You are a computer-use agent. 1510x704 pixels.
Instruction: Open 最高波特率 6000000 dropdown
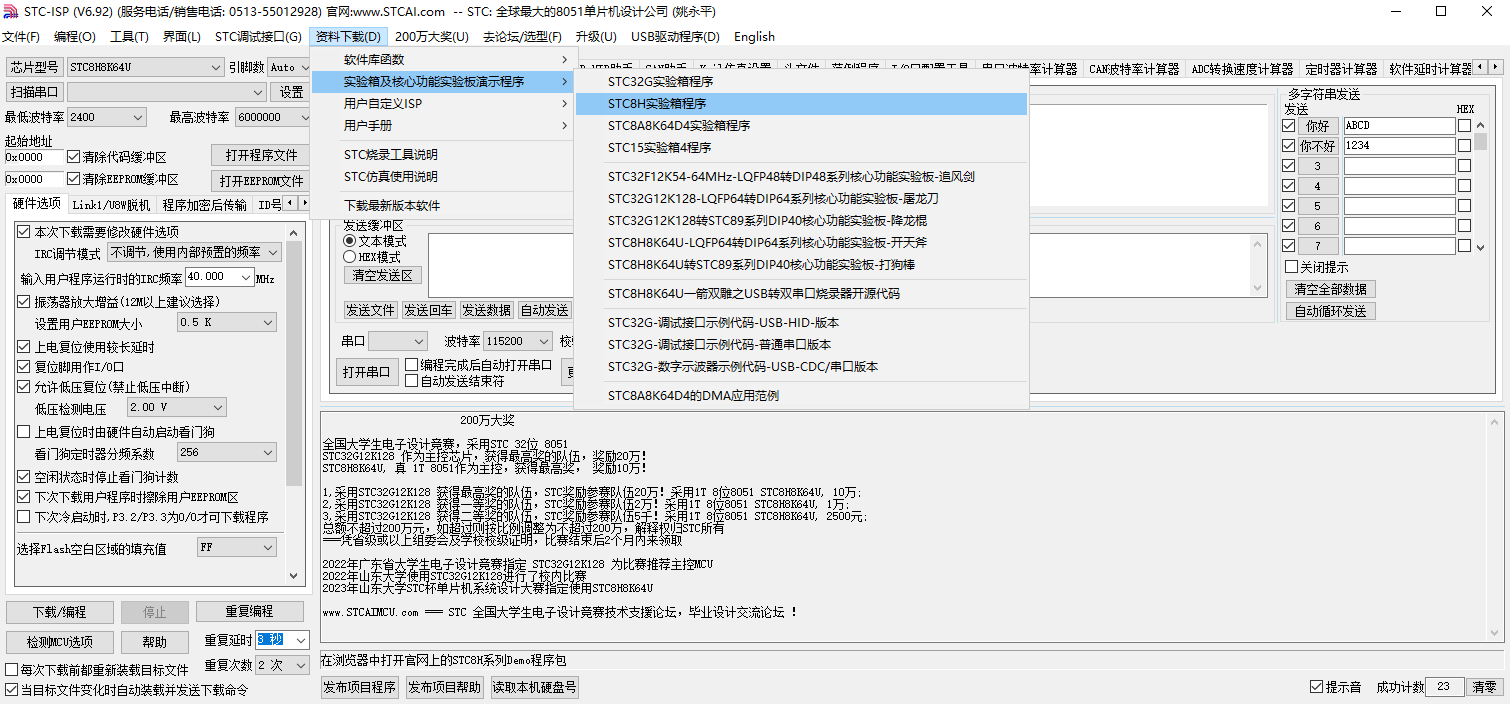coord(273,117)
